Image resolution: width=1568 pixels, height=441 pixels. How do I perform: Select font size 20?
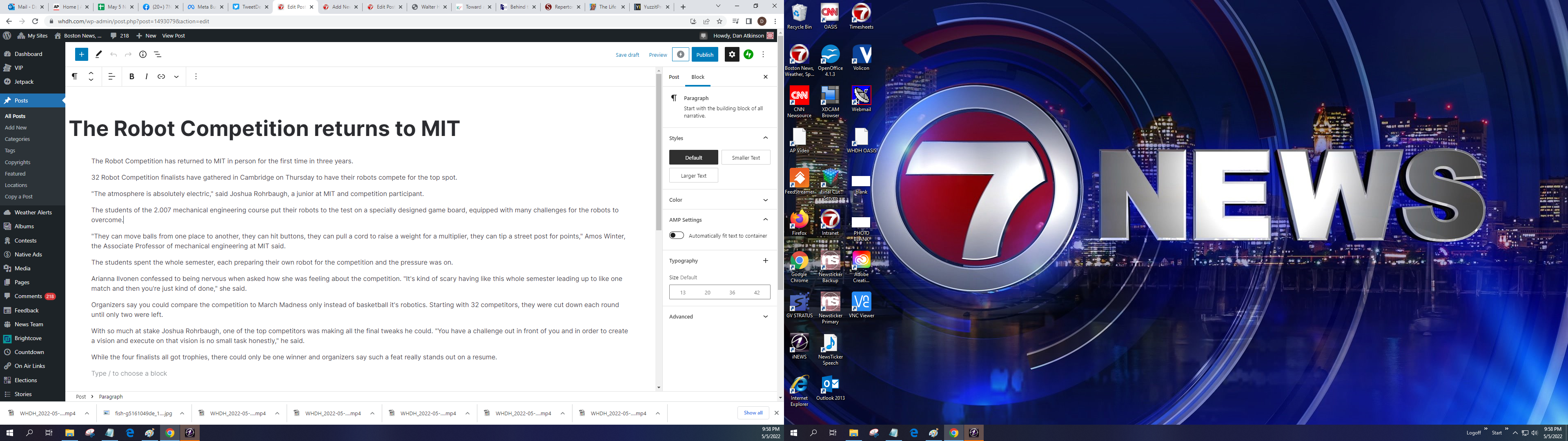[x=707, y=292]
